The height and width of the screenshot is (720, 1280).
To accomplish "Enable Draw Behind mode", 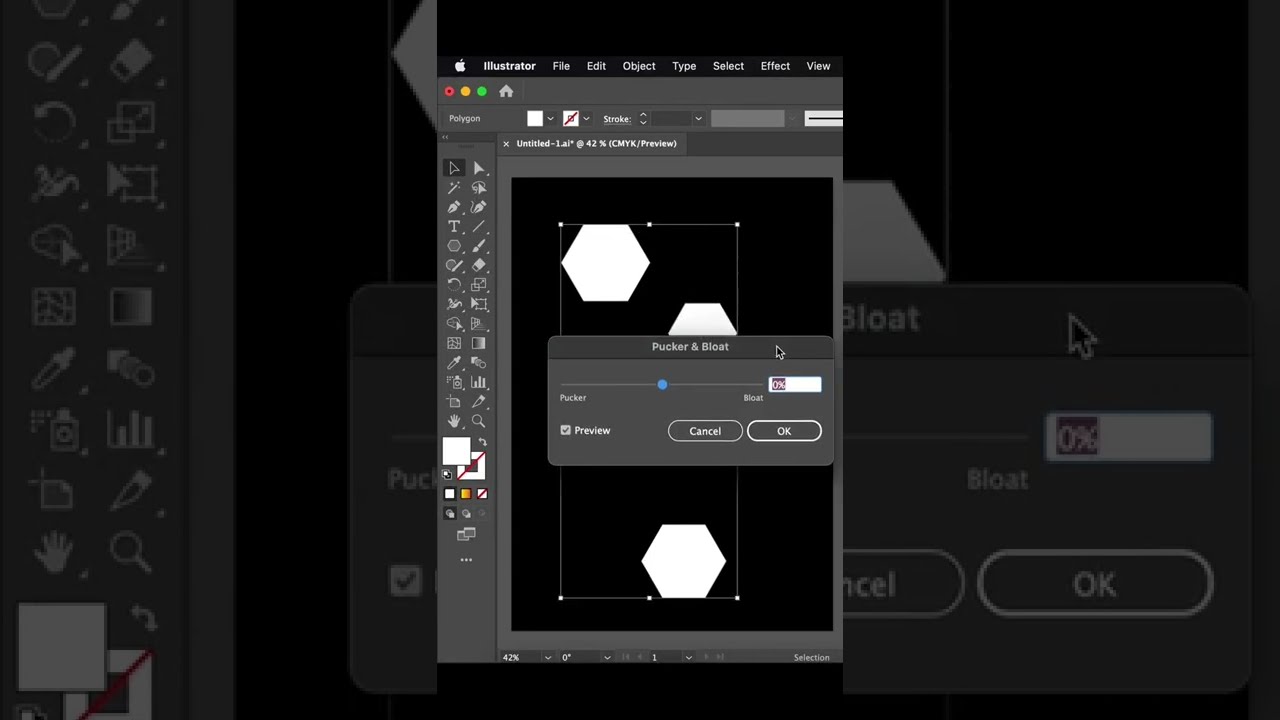I will 465,514.
